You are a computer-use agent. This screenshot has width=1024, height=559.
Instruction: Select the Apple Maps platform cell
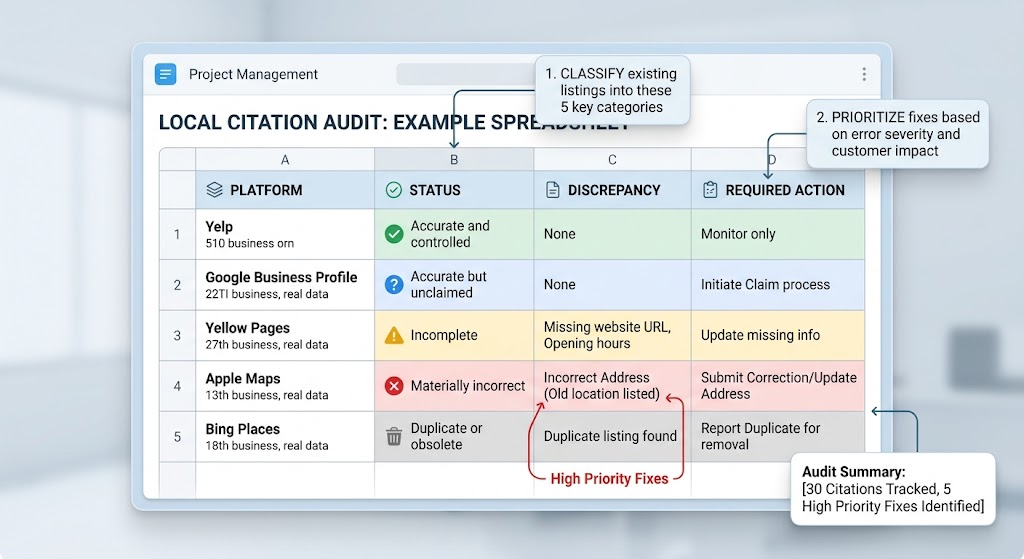285,386
